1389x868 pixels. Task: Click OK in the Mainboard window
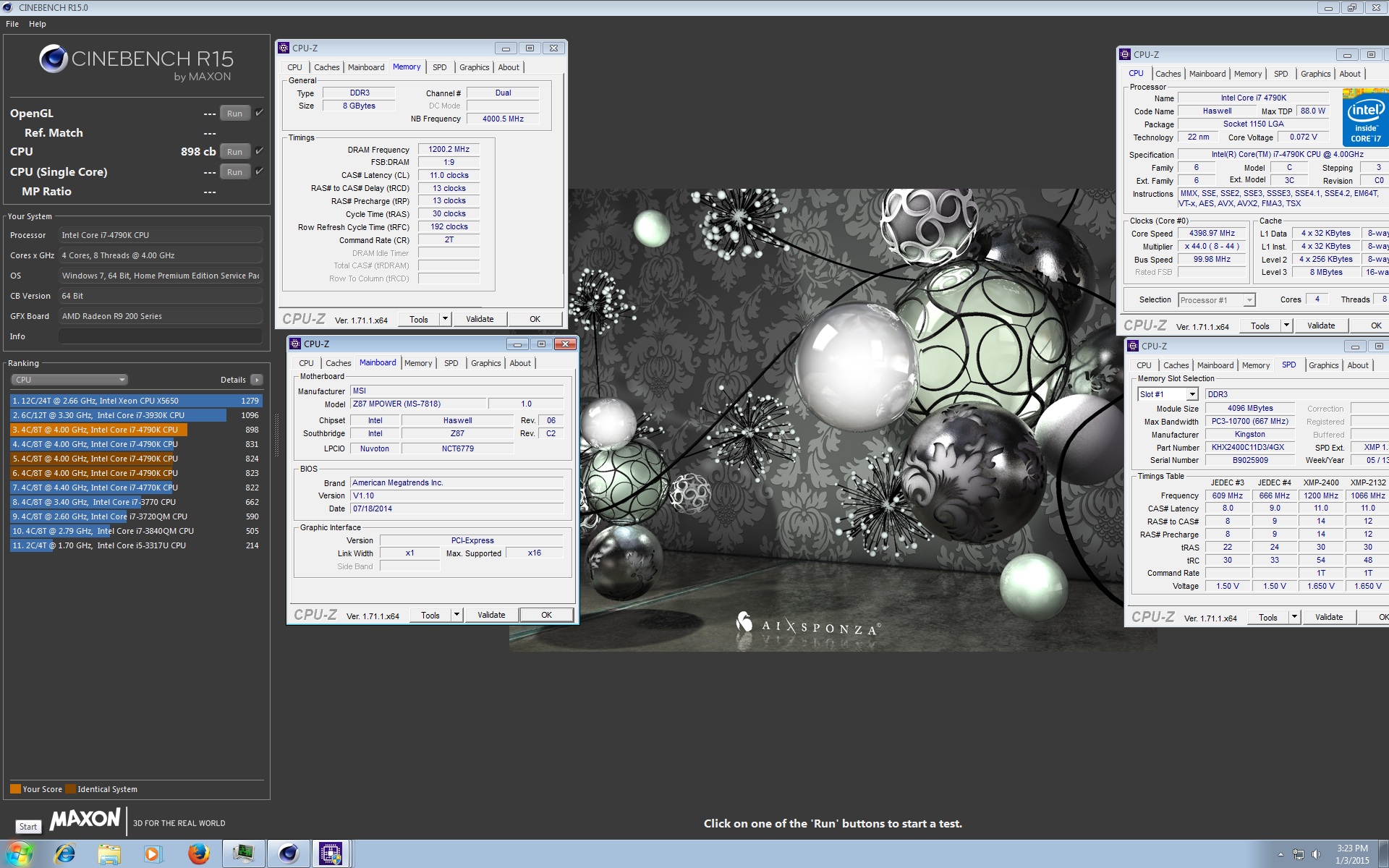point(546,615)
